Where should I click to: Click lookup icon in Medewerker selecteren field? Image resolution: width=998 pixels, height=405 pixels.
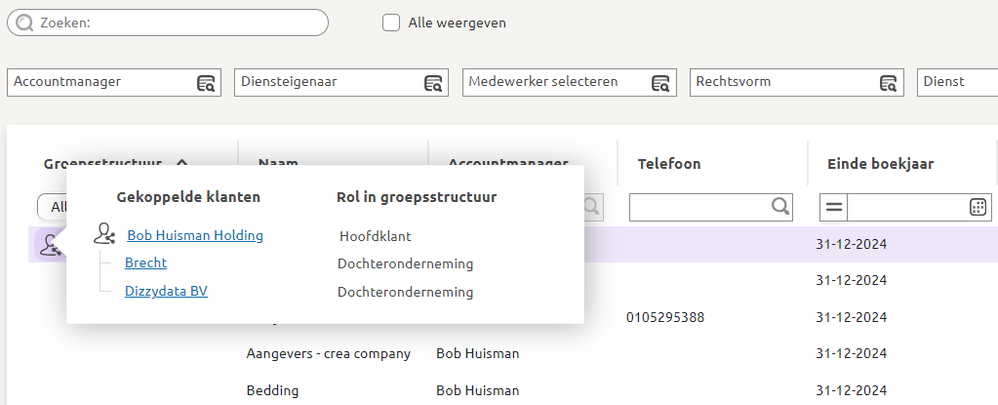[x=661, y=83]
